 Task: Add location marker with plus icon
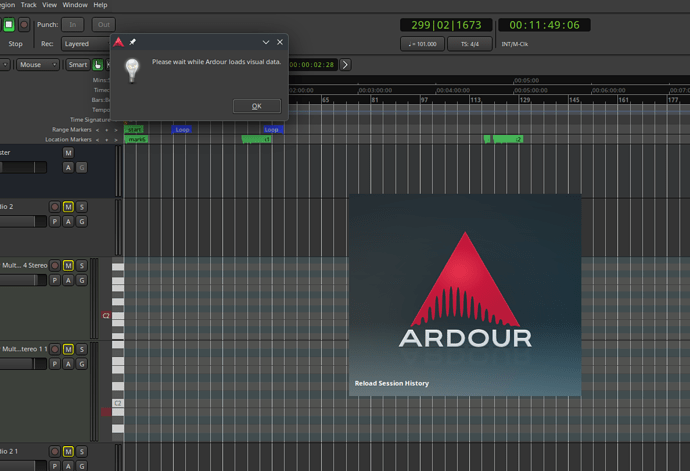click(106, 140)
